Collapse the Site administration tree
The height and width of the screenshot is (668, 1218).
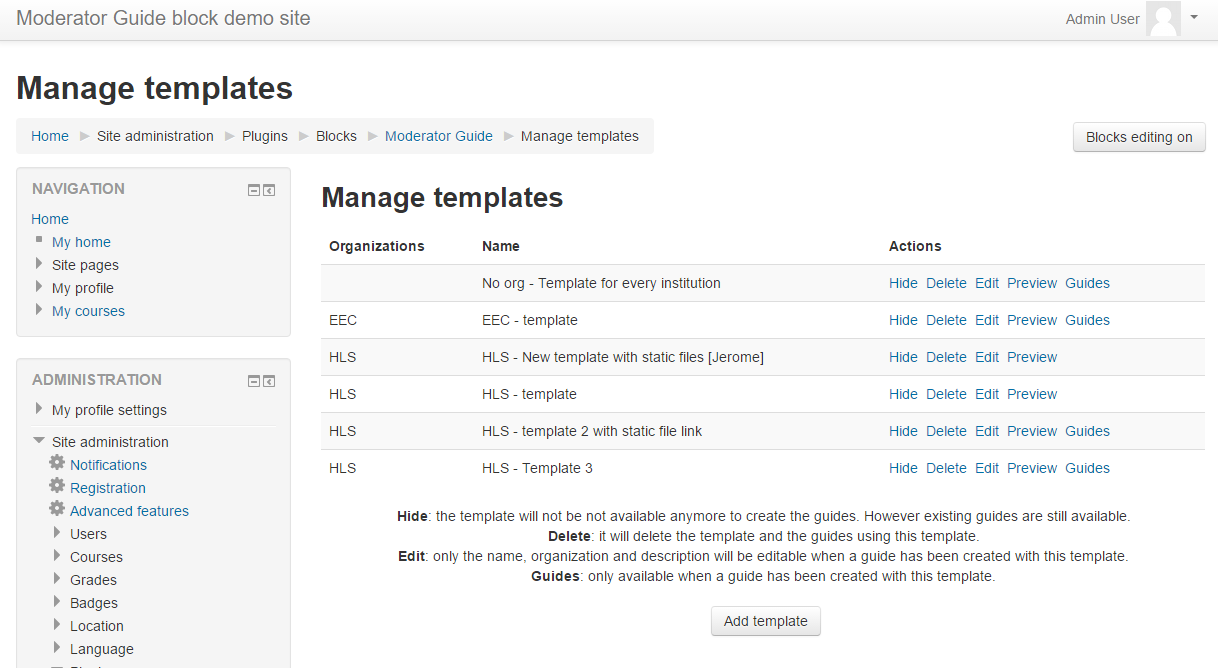pyautogui.click(x=38, y=441)
